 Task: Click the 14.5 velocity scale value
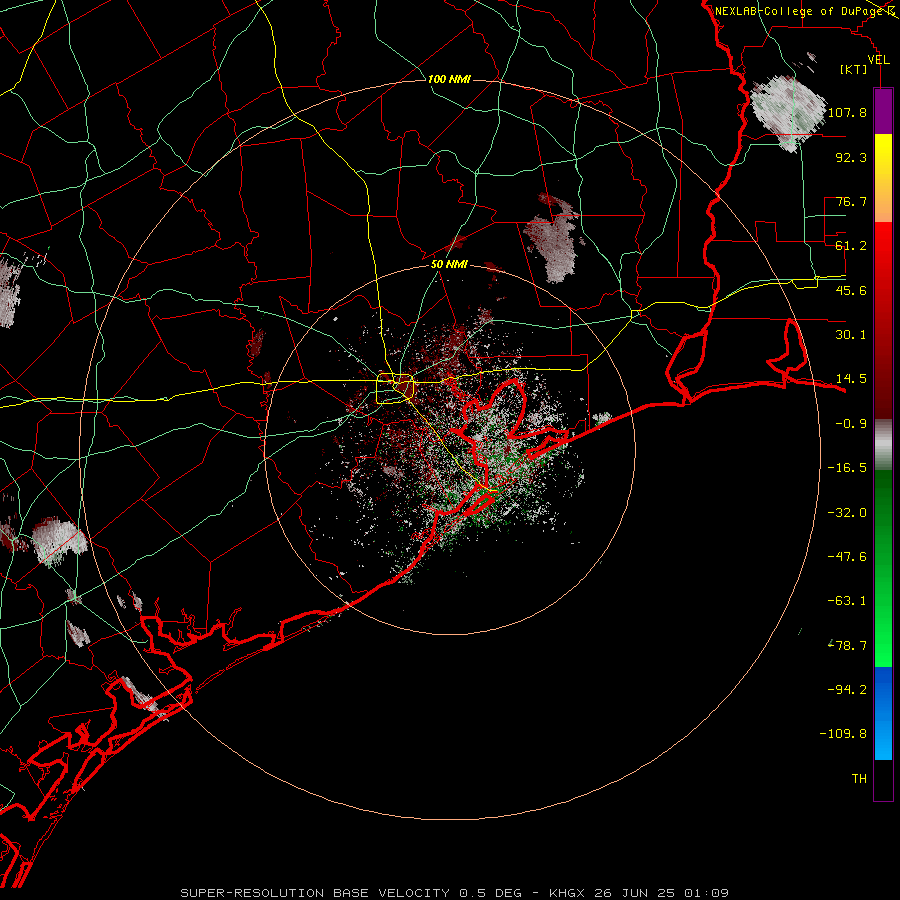[851, 379]
